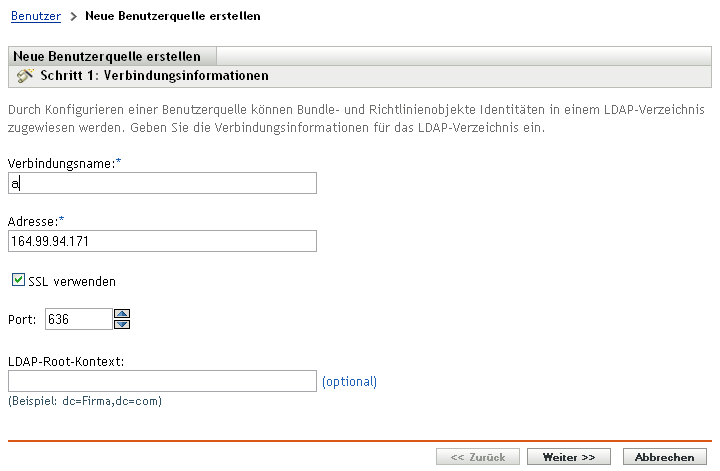Viewport: 720px width, 471px height.
Task: Decrease the port with the down arrow
Action: (123, 324)
